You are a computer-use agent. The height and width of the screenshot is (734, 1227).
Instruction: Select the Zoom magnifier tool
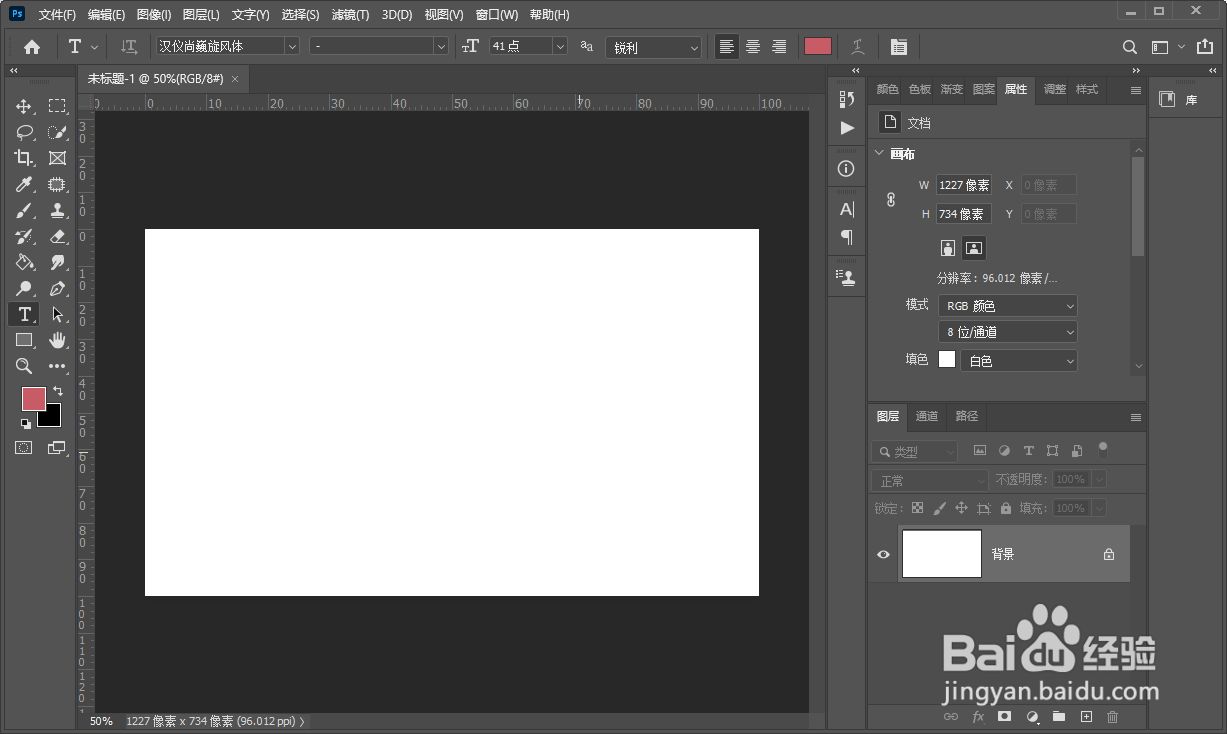pyautogui.click(x=24, y=366)
